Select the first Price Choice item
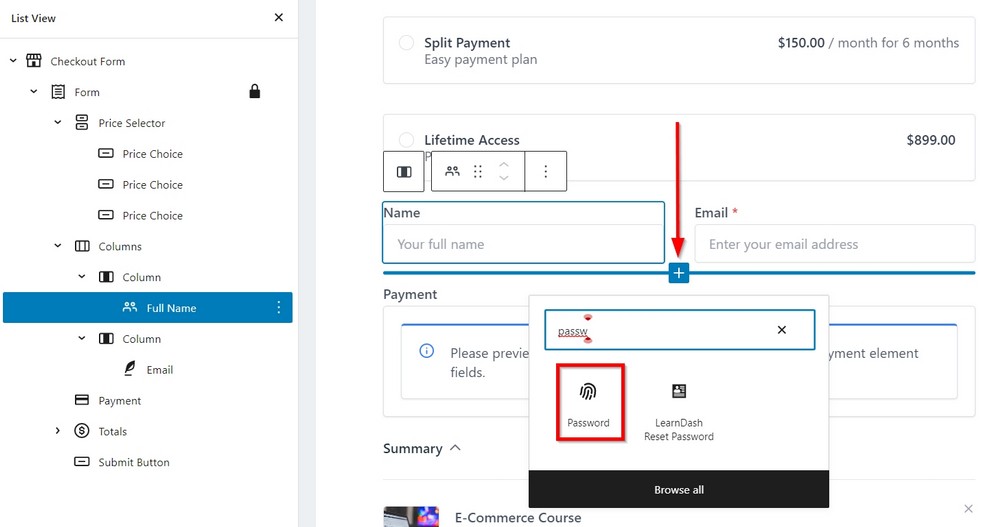Screen dimensions: 1000x527 [152, 154]
